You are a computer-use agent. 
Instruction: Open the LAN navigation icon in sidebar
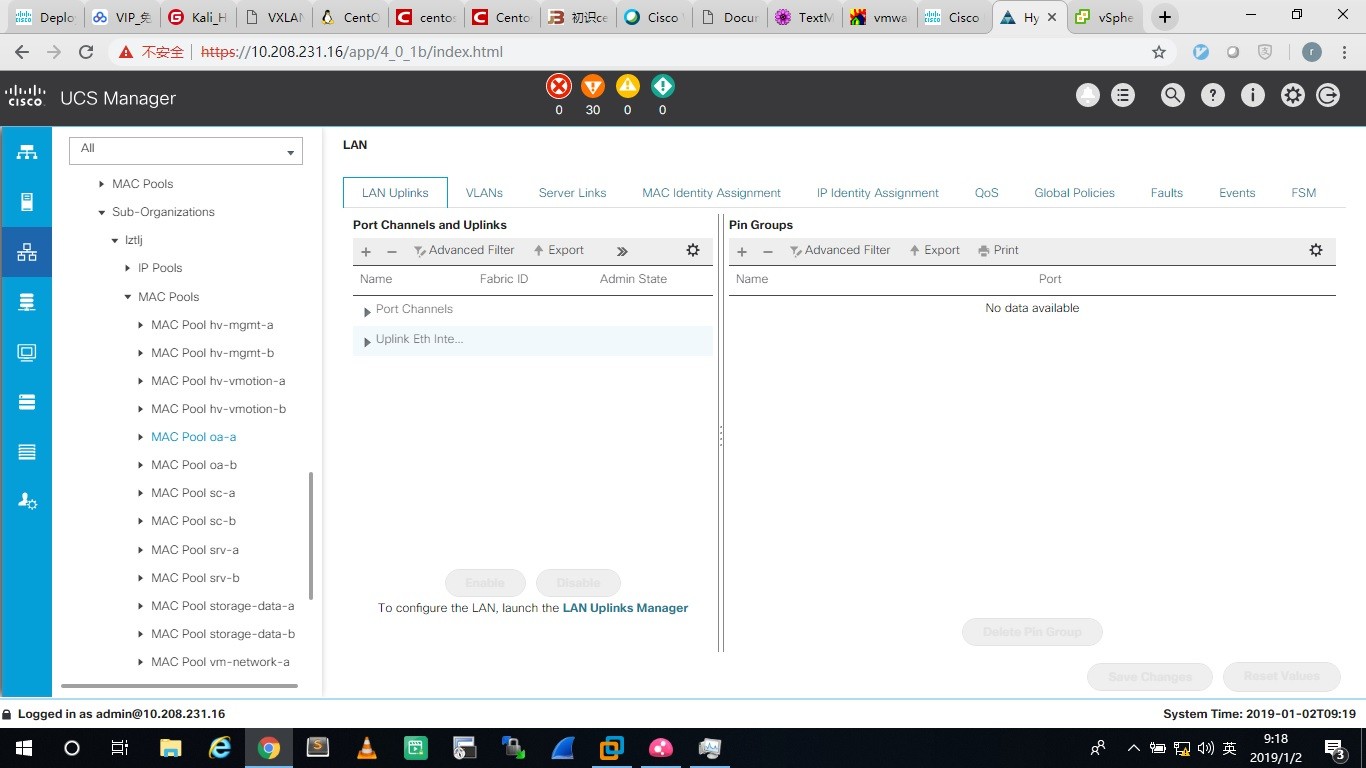click(x=27, y=252)
